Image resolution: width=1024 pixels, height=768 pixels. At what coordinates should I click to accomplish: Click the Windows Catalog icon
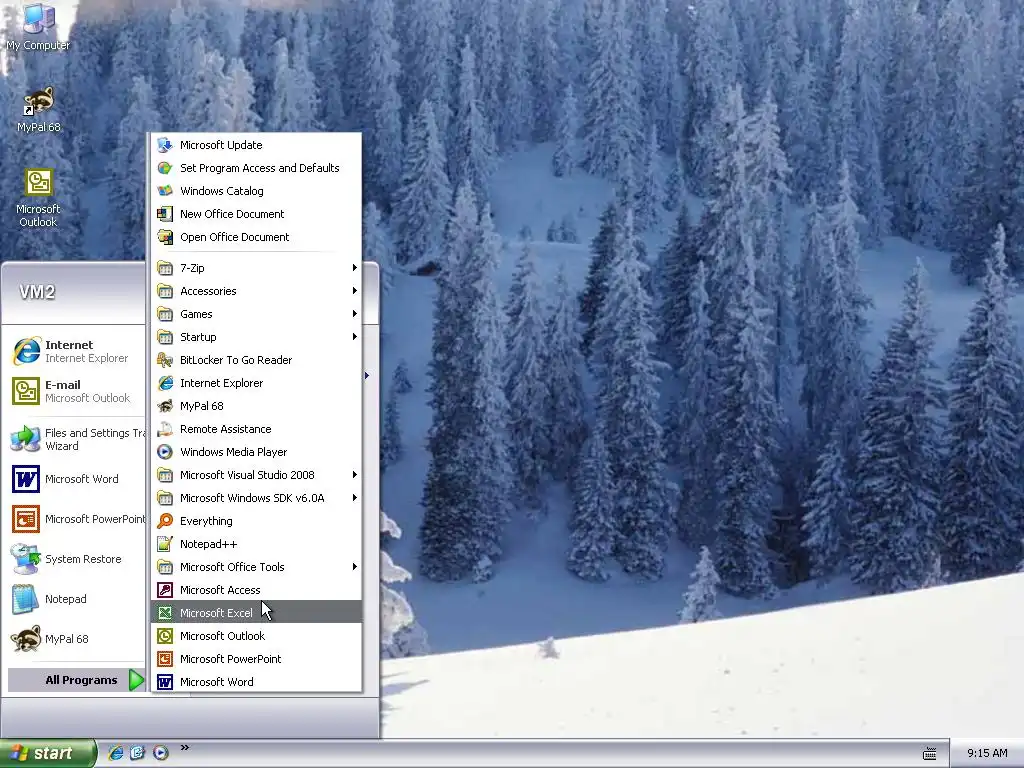point(165,191)
